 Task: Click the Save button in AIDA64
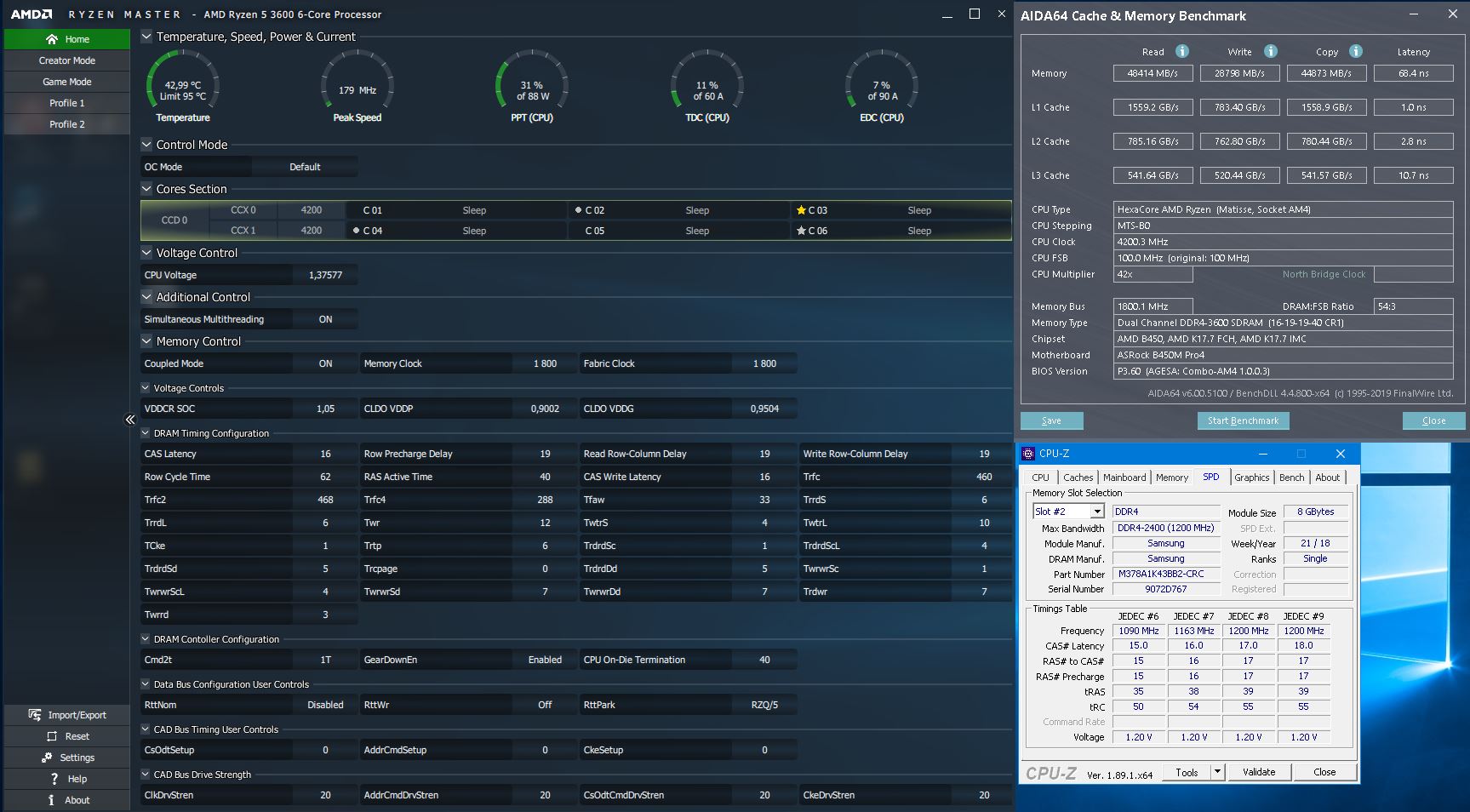click(1051, 420)
